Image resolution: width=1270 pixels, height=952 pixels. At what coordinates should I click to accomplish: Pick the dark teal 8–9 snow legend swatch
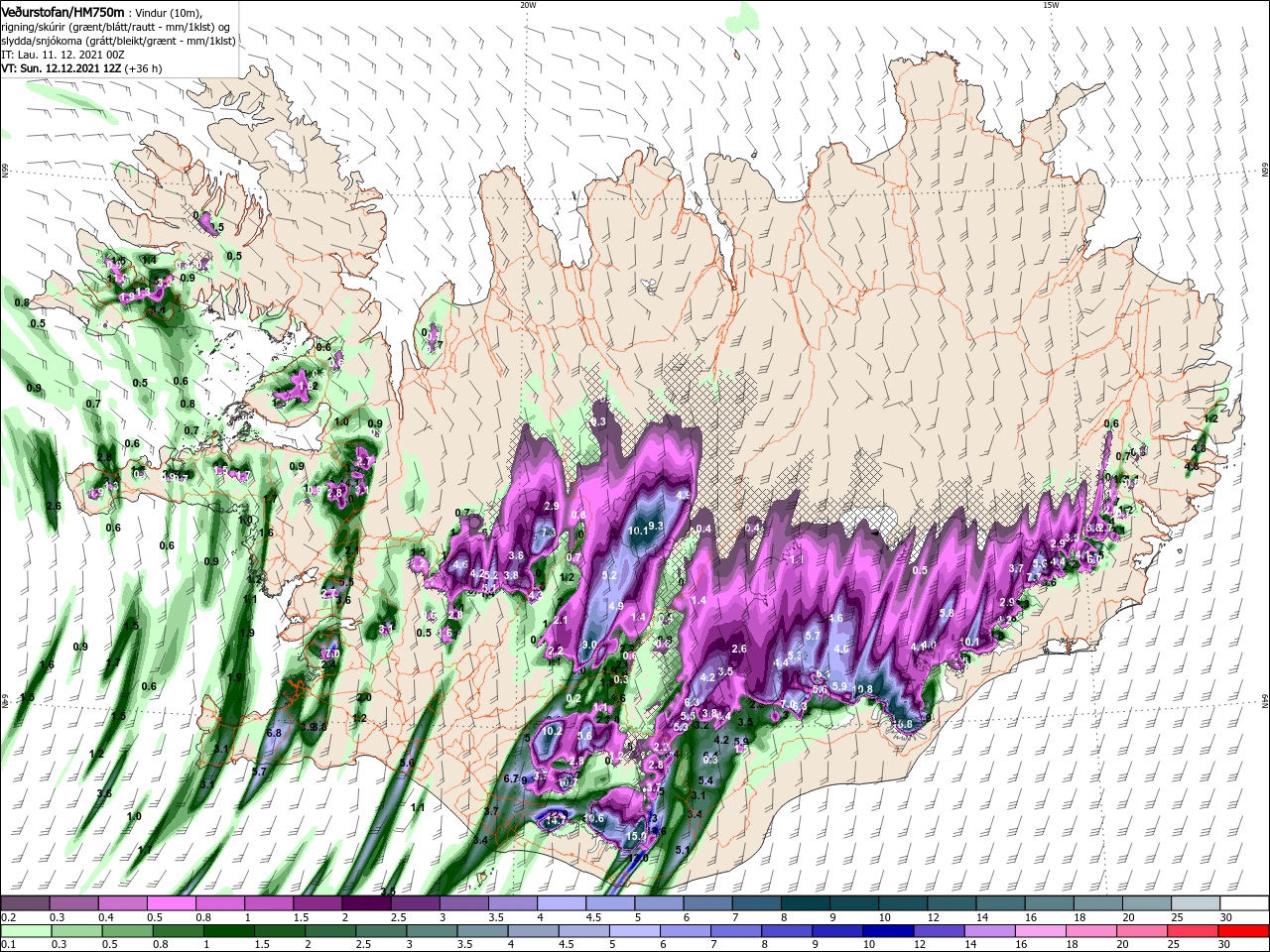click(806, 903)
